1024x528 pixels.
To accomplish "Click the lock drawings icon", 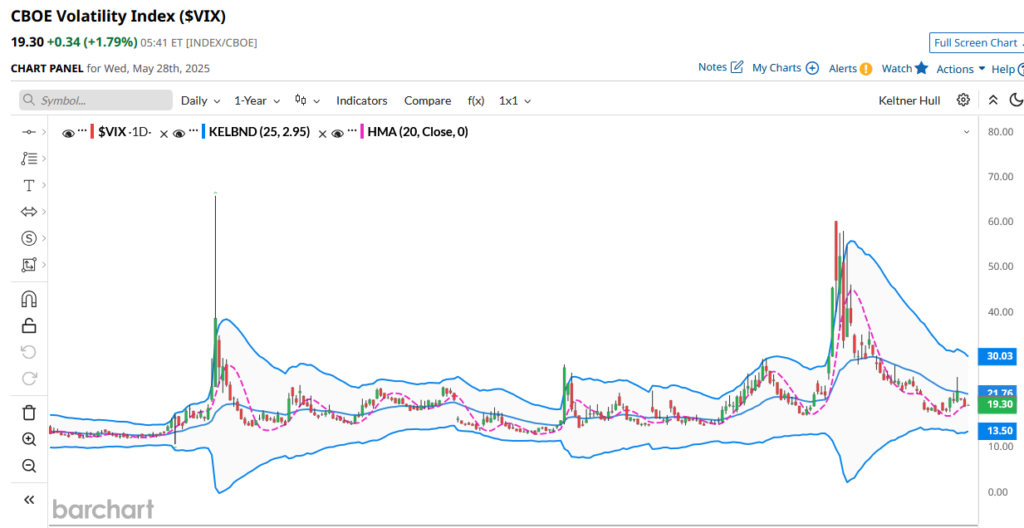I will 29,325.
